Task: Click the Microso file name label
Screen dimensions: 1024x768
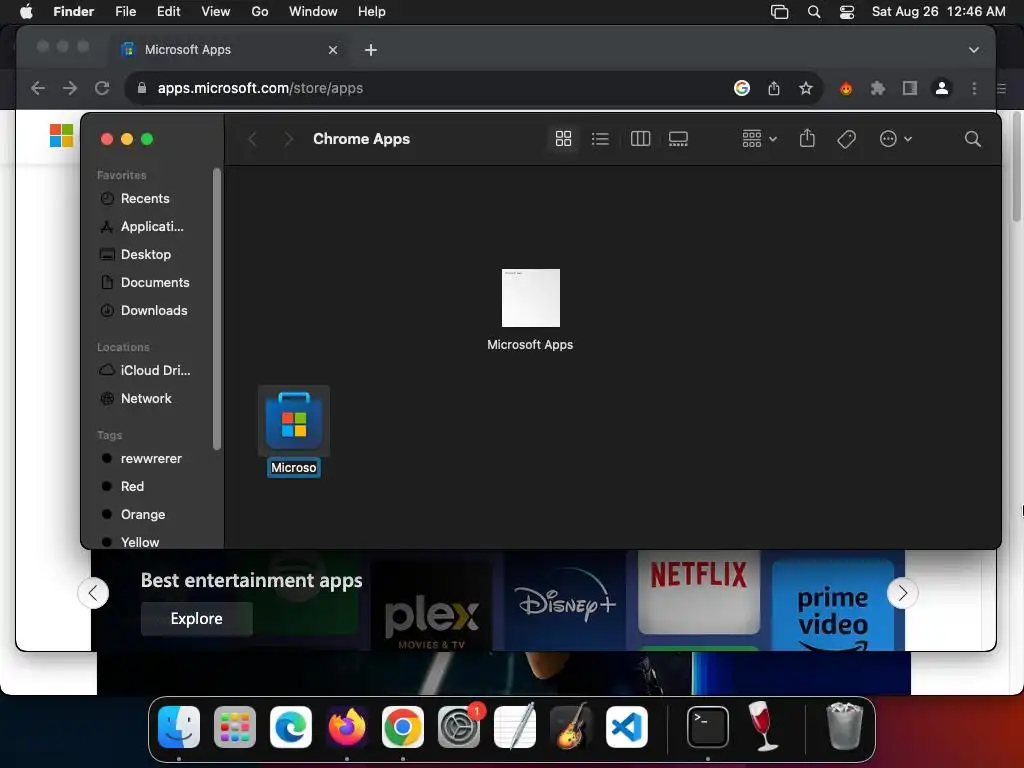Action: (294, 468)
